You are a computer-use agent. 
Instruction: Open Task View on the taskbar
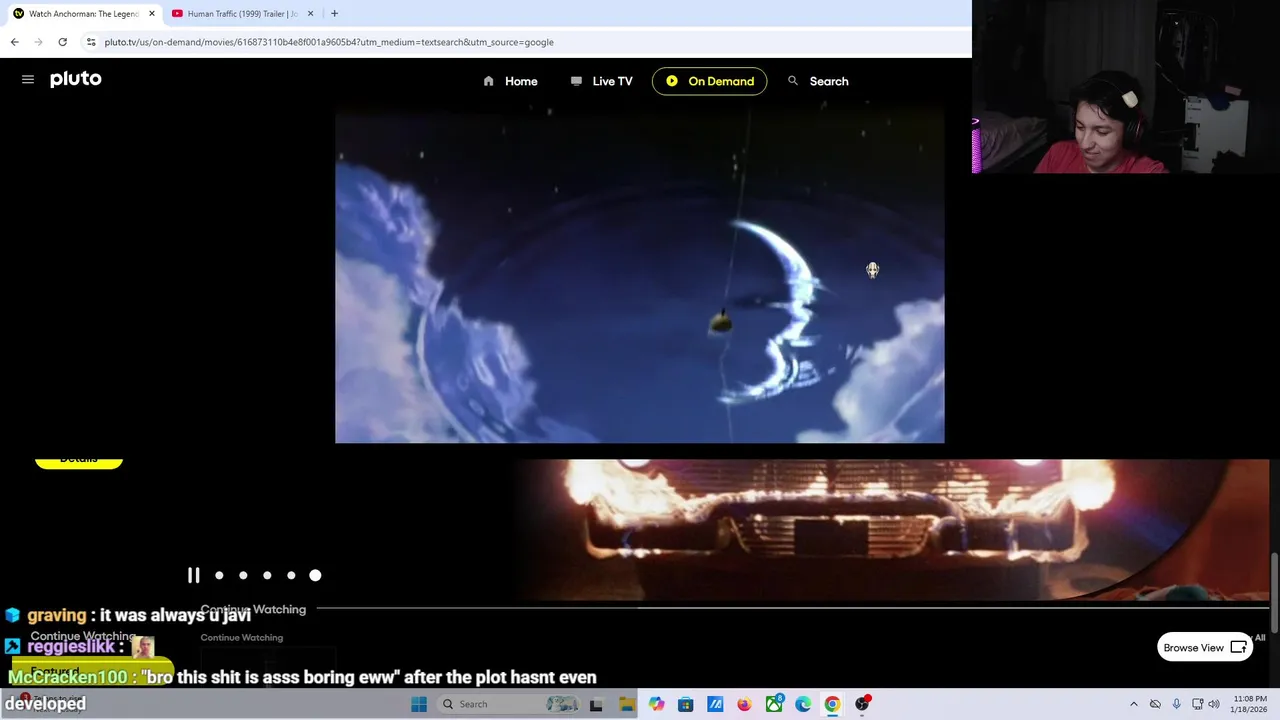(x=596, y=704)
